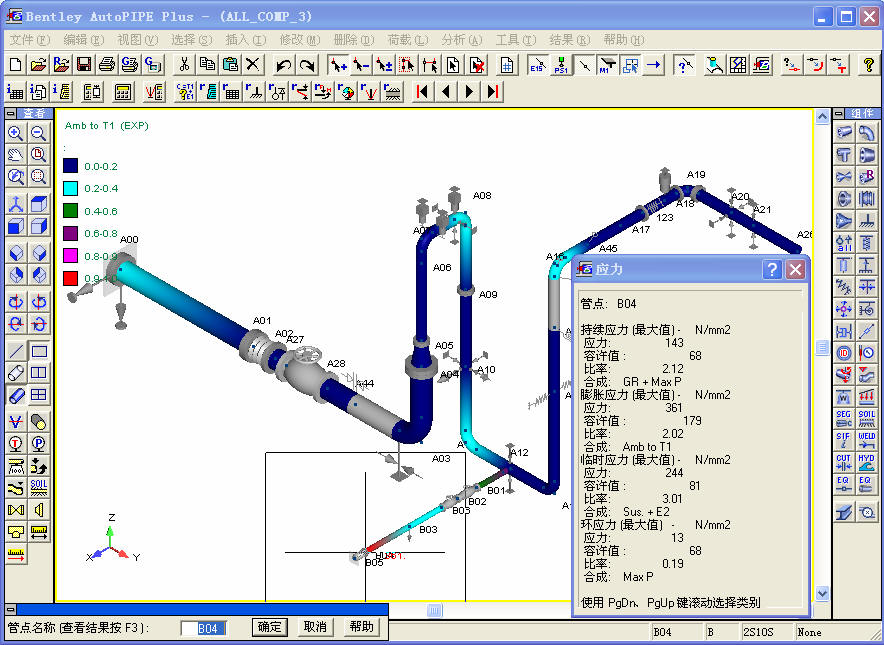The width and height of the screenshot is (884, 645).
Task: Click the green 0.4-0.6 legend swatch
Action: (x=70, y=211)
